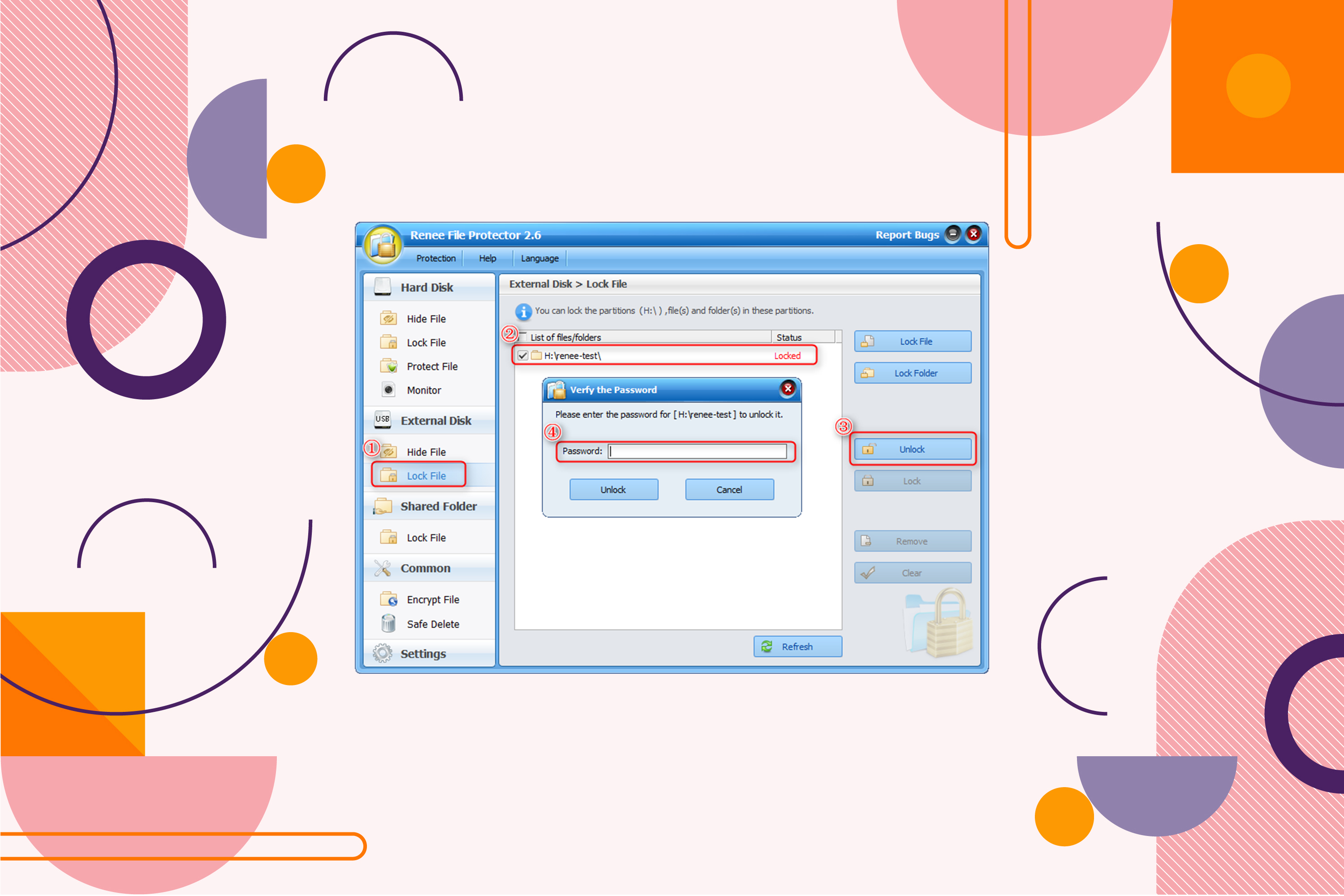1344x896 pixels.
Task: Expand the Common section header
Action: point(429,568)
